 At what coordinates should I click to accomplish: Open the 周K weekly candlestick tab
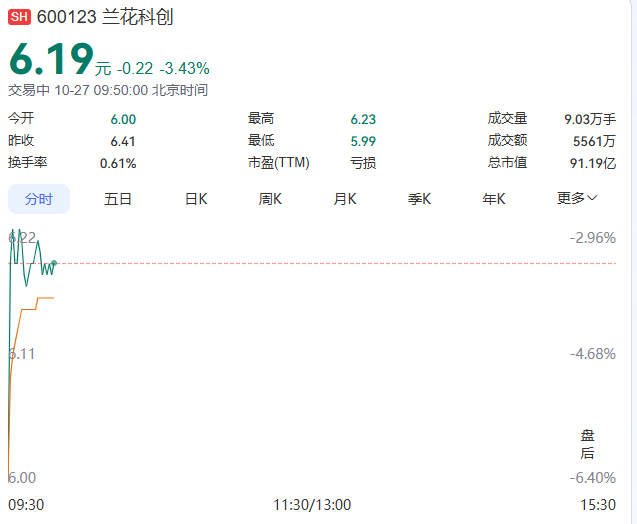coord(270,199)
